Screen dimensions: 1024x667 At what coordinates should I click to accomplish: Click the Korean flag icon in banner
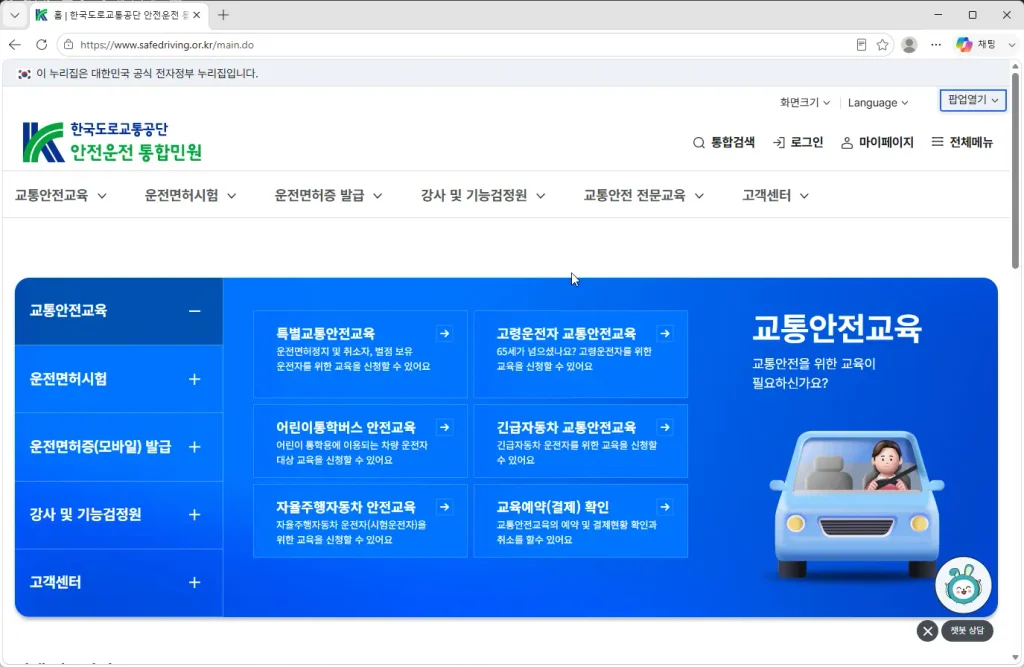click(x=24, y=74)
